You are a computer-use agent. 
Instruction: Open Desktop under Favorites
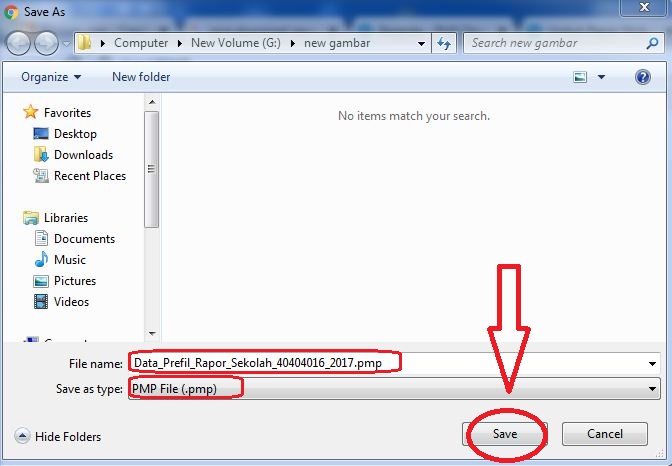pos(75,134)
